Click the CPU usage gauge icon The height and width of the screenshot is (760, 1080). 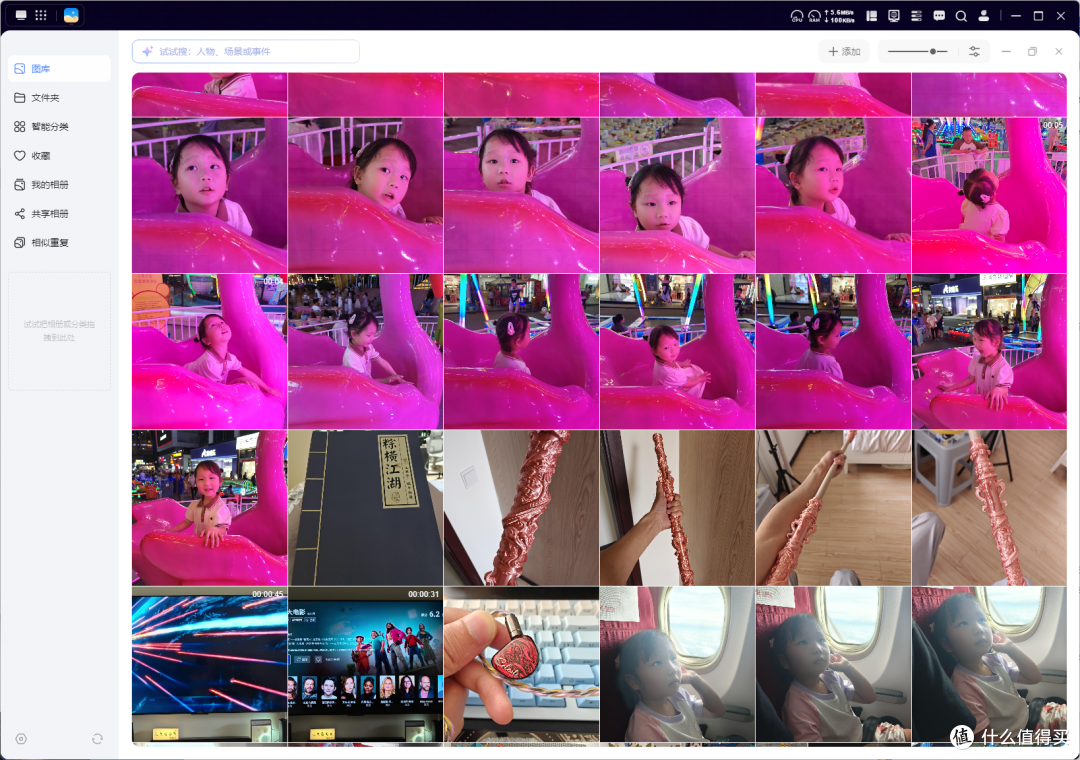[x=797, y=16]
